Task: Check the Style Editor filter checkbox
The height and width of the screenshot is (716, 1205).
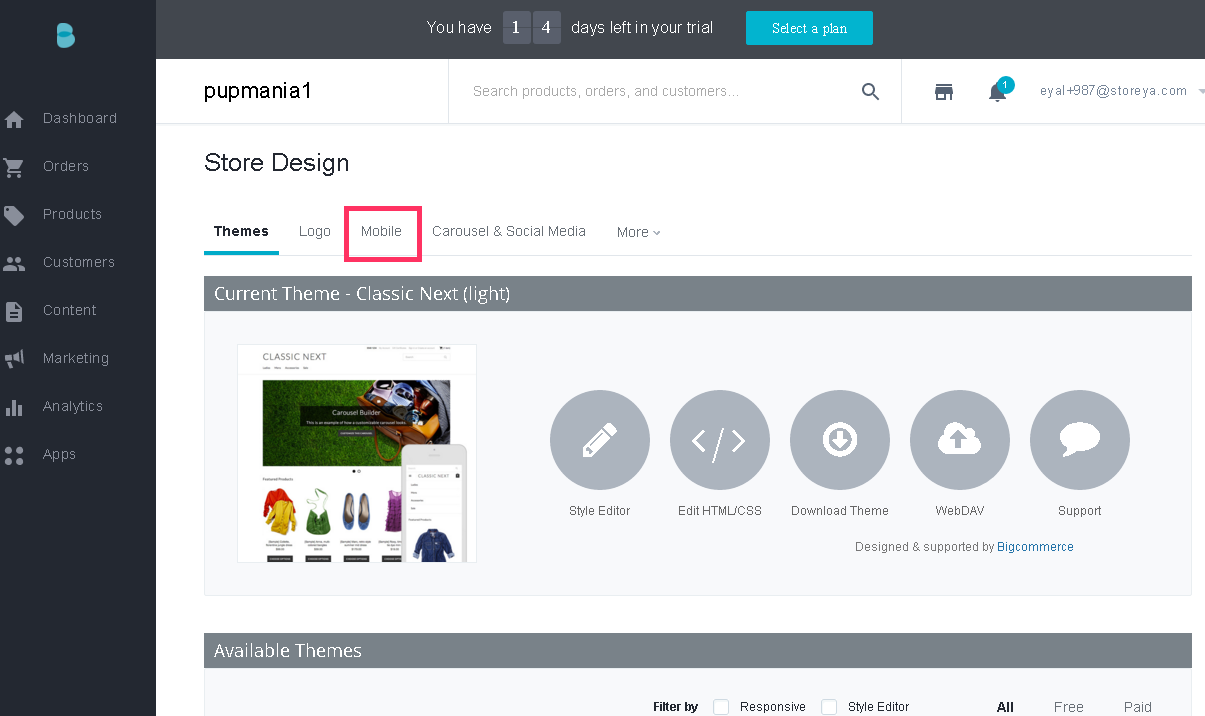Action: (829, 707)
